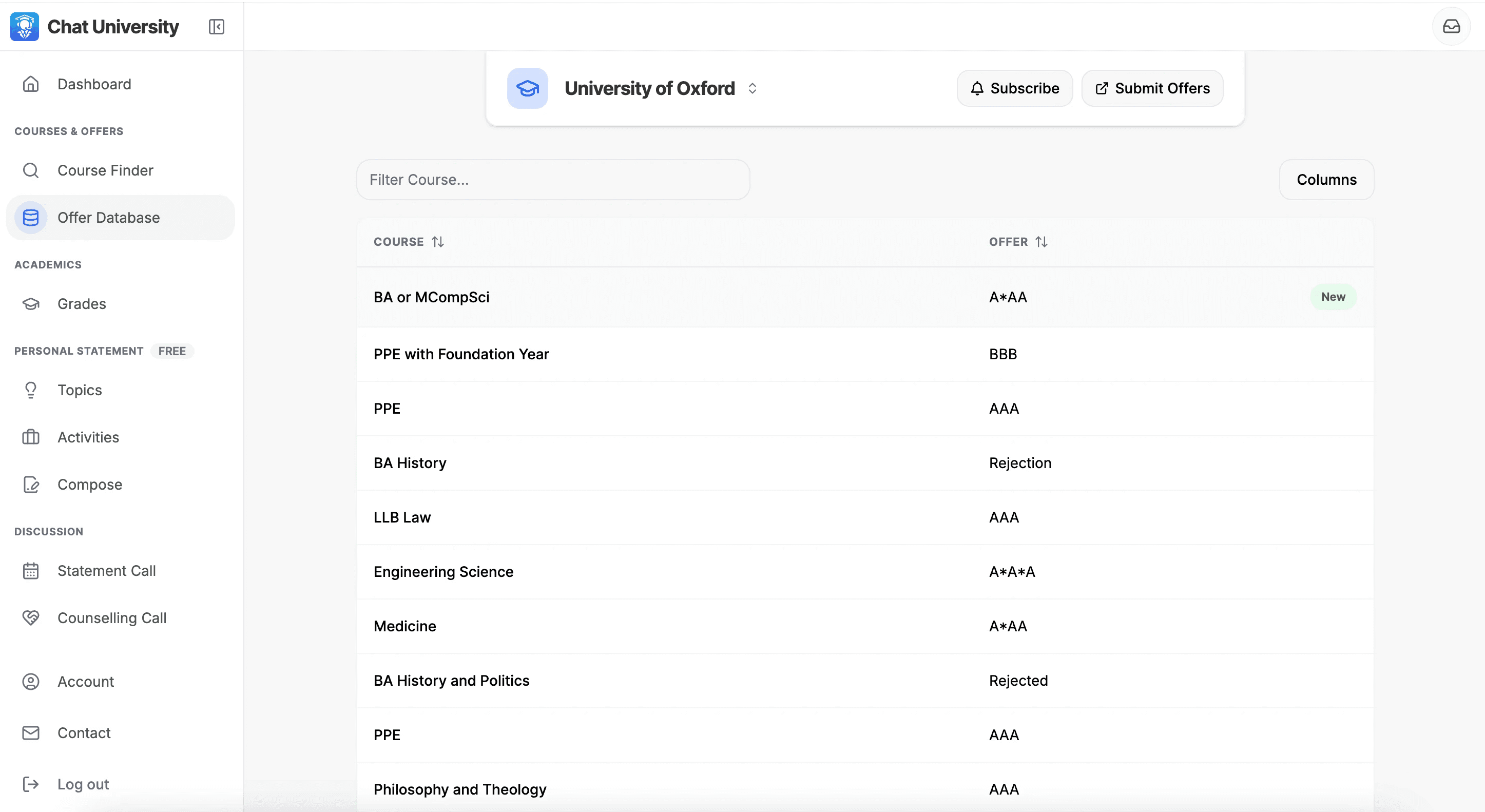Open Dashboard from the sidebar

click(121, 84)
